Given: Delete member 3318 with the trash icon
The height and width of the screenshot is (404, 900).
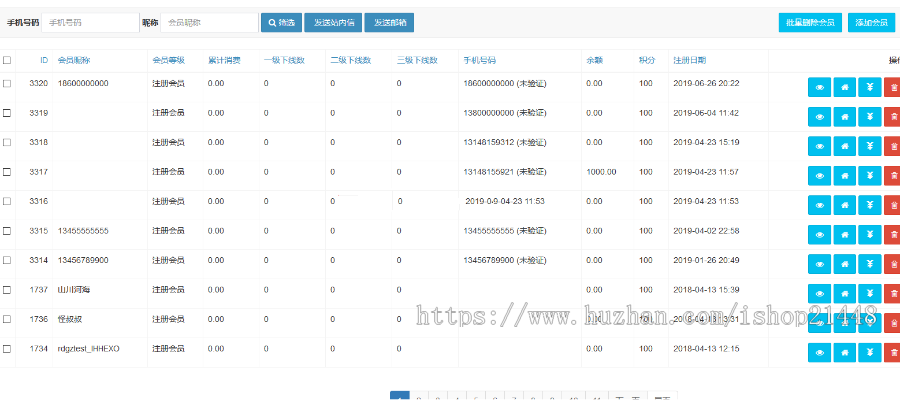Looking at the screenshot, I should (x=892, y=146).
